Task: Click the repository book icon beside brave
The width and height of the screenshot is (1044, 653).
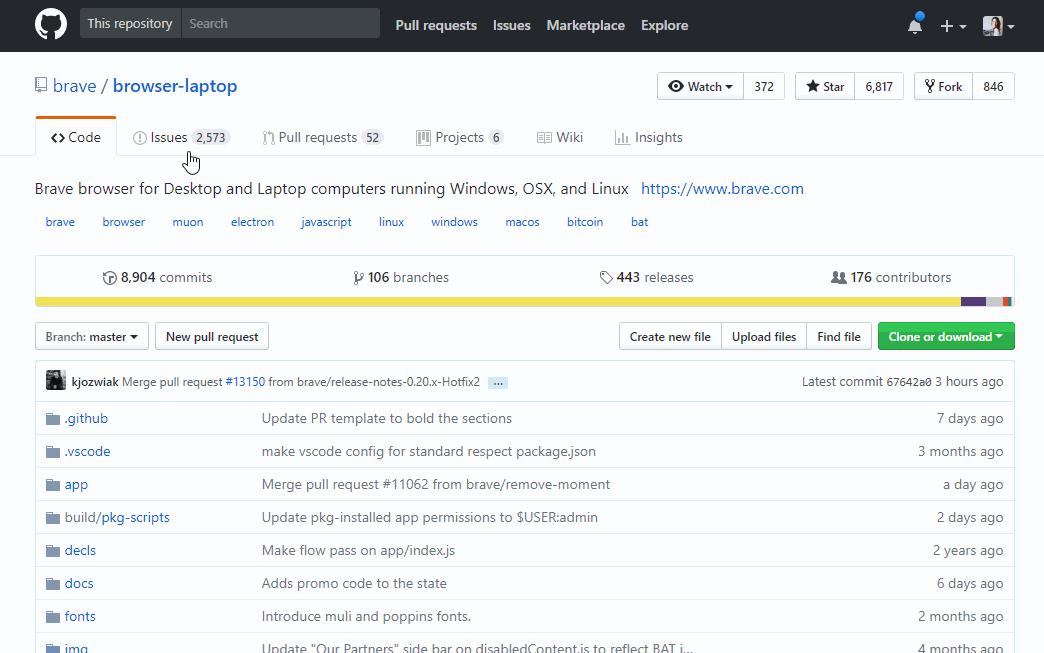Action: [x=41, y=85]
